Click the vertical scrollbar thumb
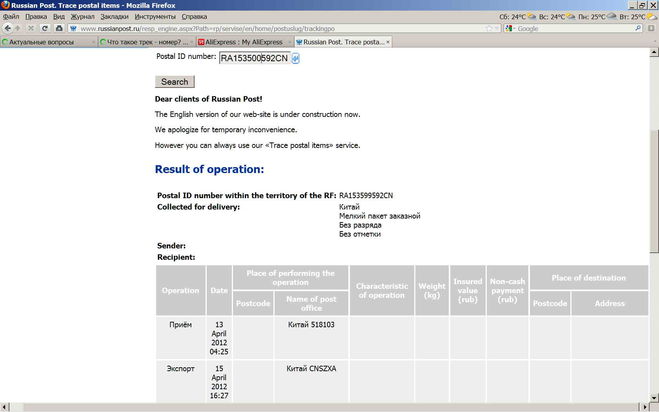 click(x=654, y=191)
